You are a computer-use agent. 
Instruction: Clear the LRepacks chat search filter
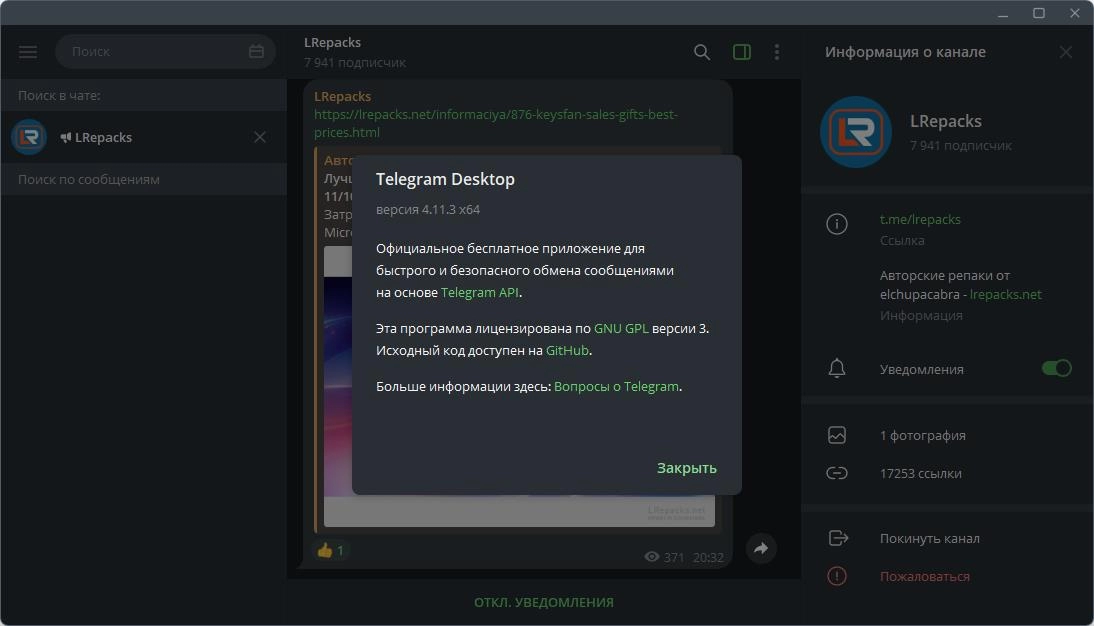point(260,137)
